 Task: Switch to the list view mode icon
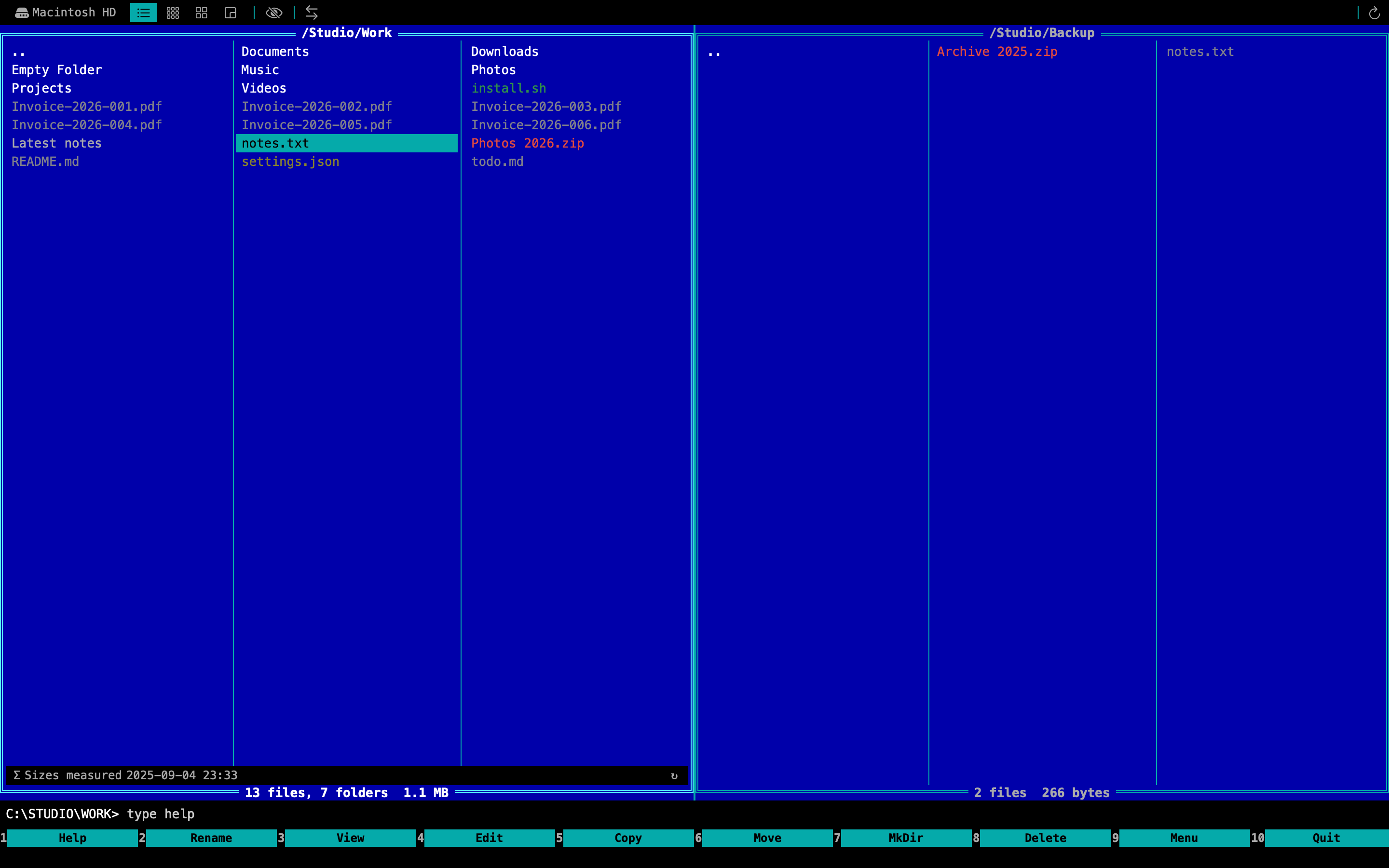(144, 13)
